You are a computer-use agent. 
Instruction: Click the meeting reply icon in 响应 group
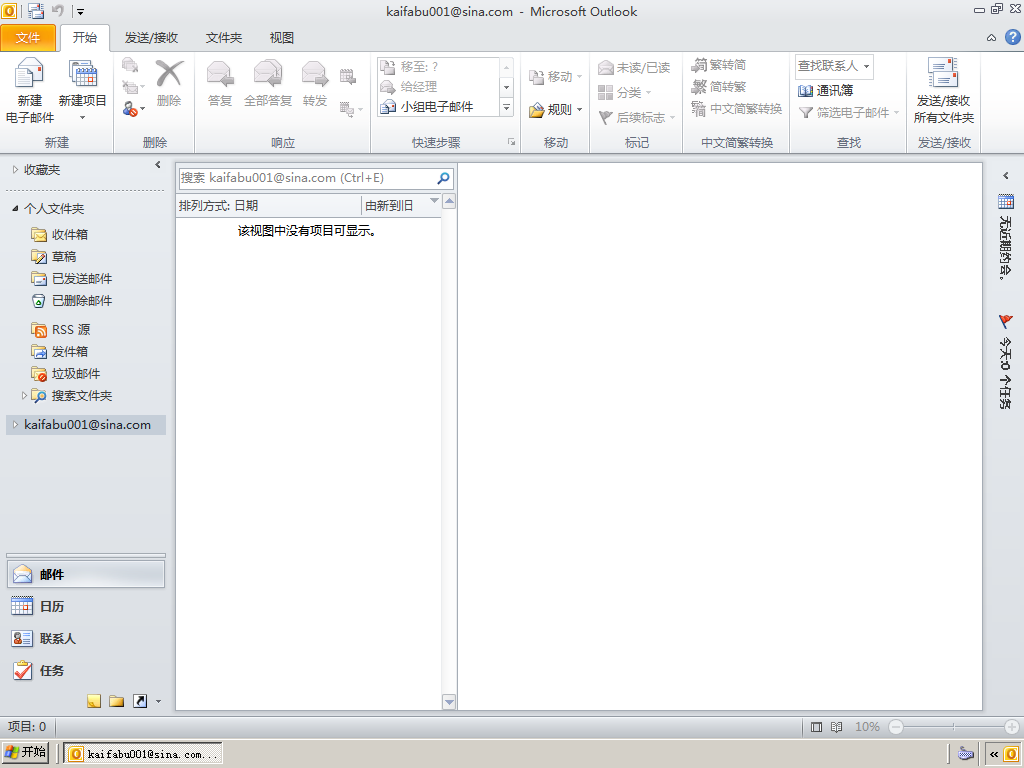348,76
